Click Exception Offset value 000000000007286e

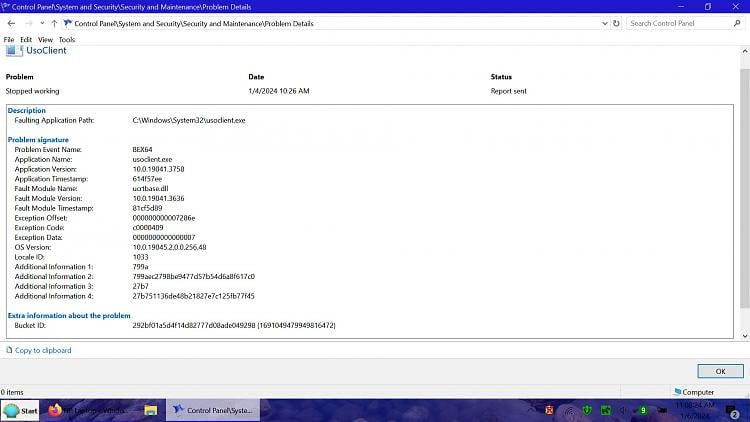(164, 218)
